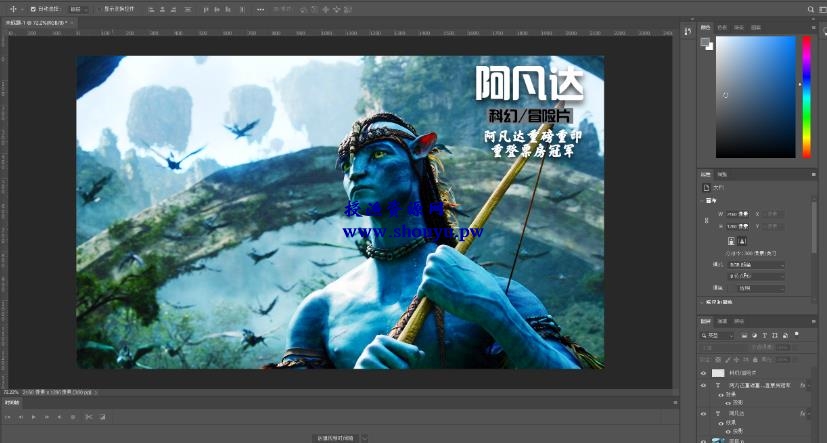The height and width of the screenshot is (443, 827).
Task: Click the collapsed history panel icon beside Color
Action: [687, 32]
